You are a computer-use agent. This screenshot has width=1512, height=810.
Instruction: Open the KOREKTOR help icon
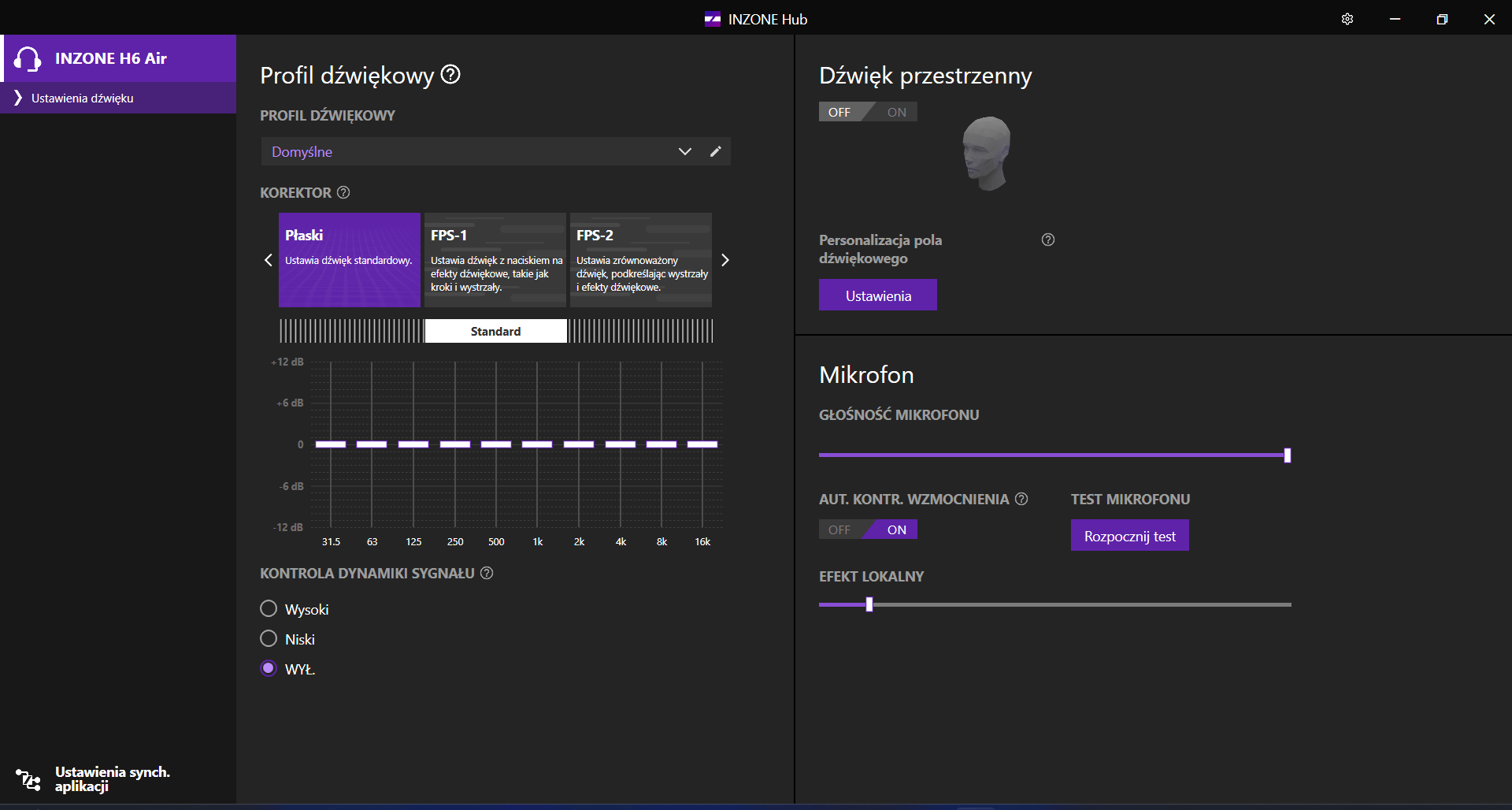click(343, 192)
